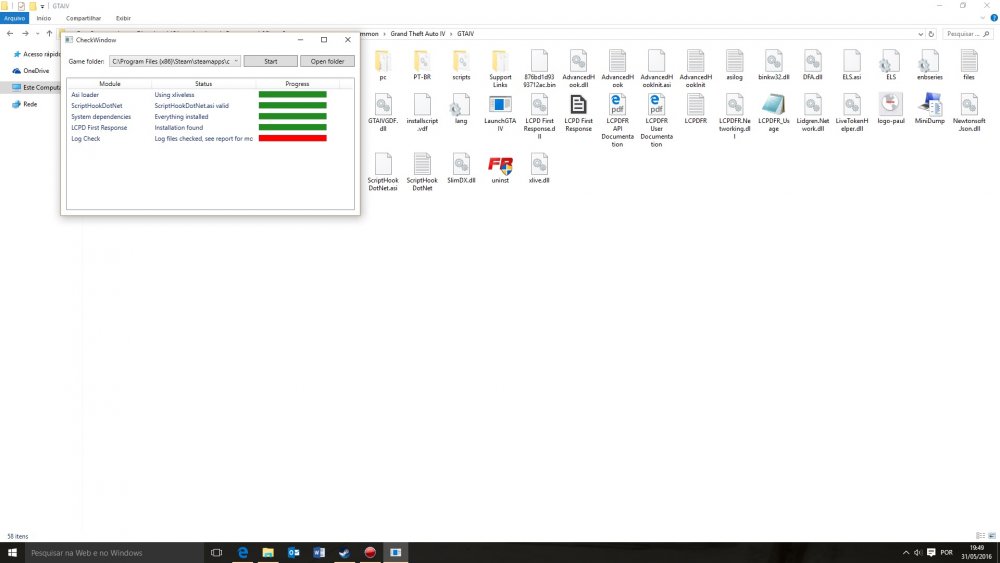Show hidden system tray icons
The image size is (1000, 563).
tap(906, 553)
